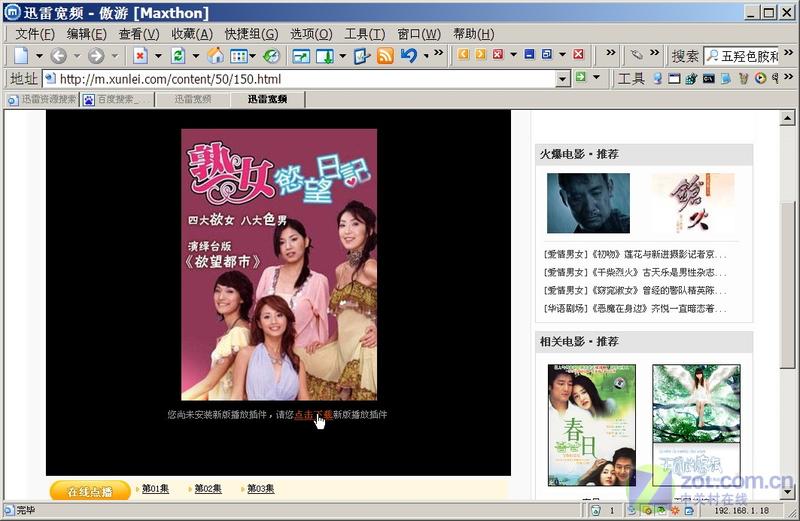
Task: Switch to the 迅雷资源搜索 tab
Action: pyautogui.click(x=42, y=100)
